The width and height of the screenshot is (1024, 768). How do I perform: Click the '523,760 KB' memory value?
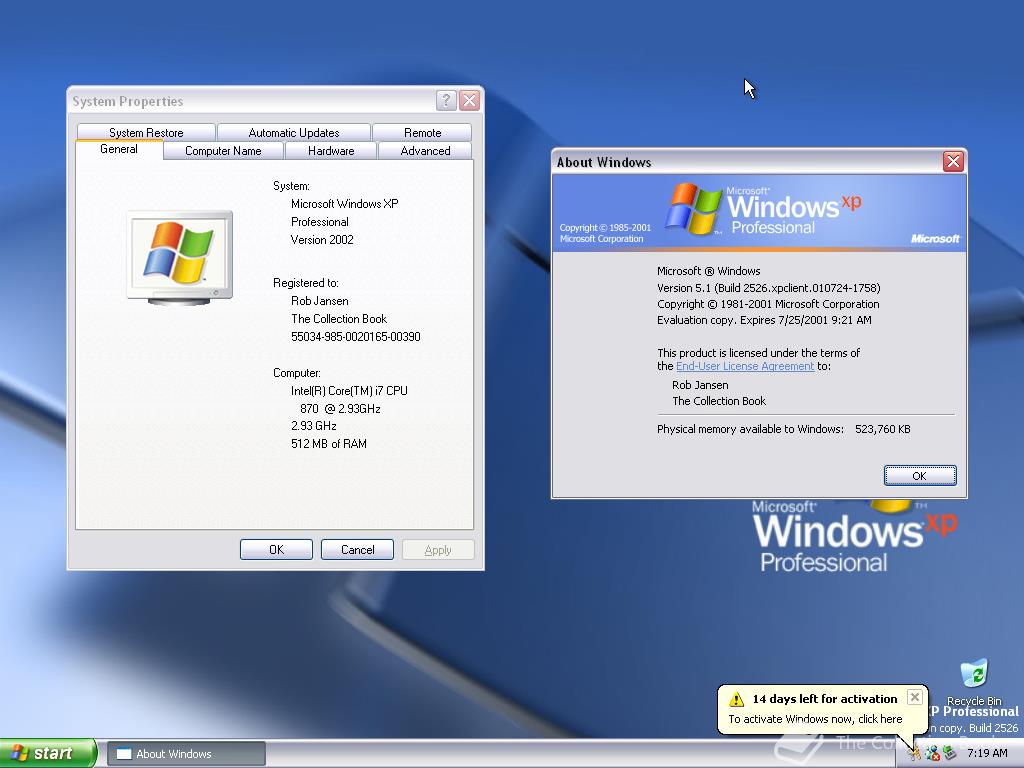pos(883,429)
